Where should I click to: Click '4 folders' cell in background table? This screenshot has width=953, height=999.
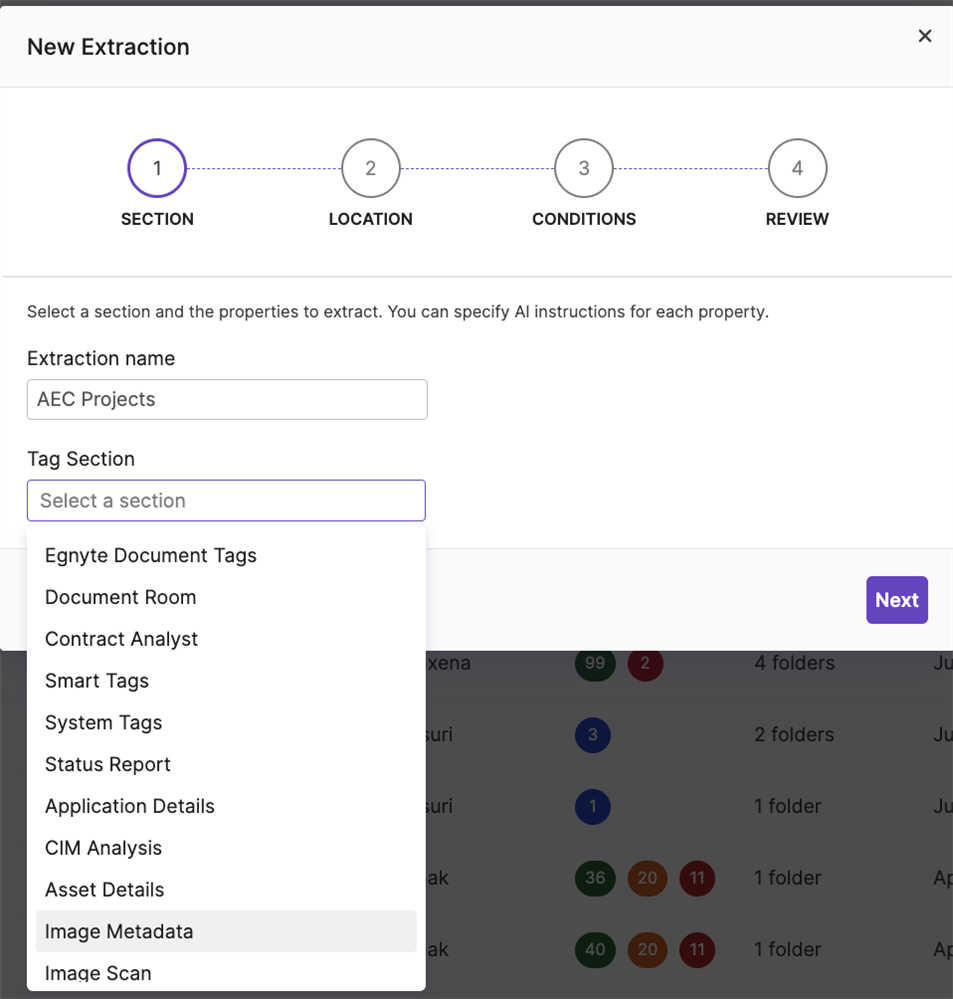pos(794,663)
